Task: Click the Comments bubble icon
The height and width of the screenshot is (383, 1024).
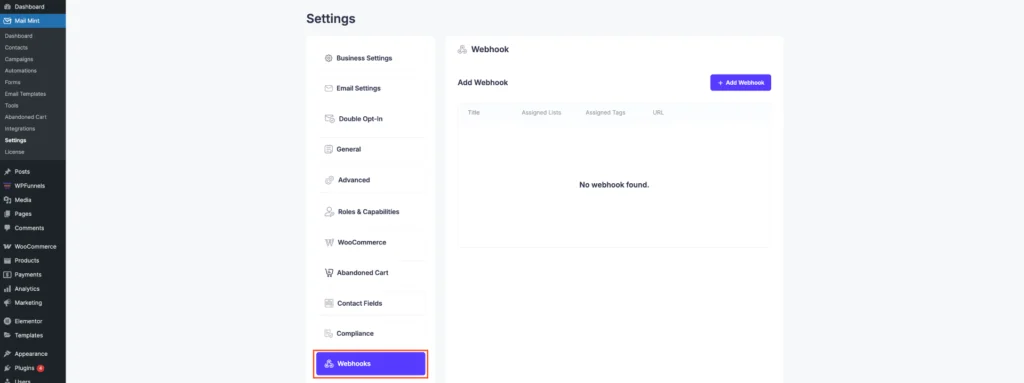Action: 7,228
